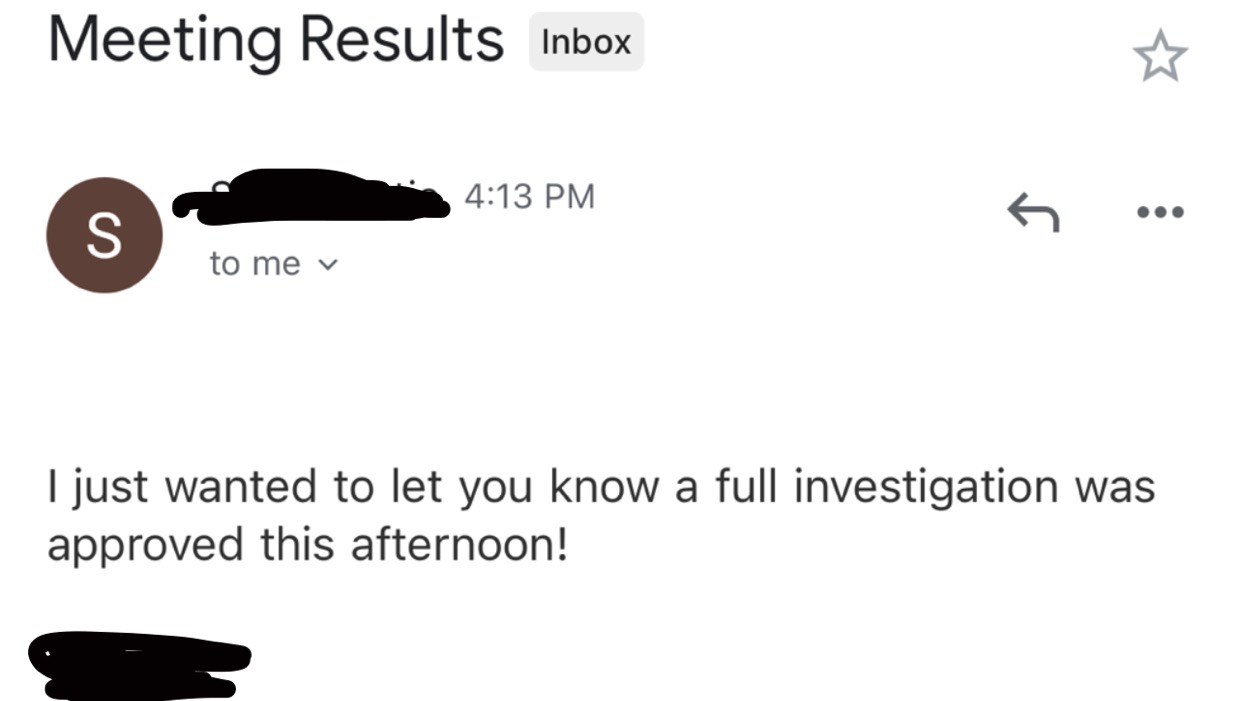This screenshot has height=701, width=1242.
Task: Click the word 'investigation' in the message
Action: (926, 489)
